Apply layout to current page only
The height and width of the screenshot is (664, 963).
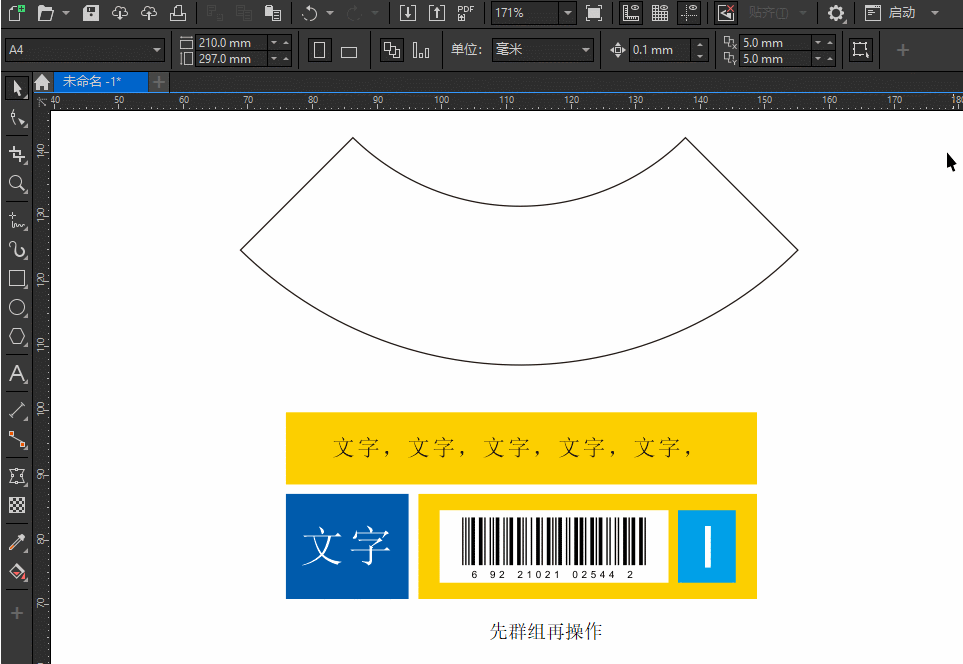(x=421, y=50)
